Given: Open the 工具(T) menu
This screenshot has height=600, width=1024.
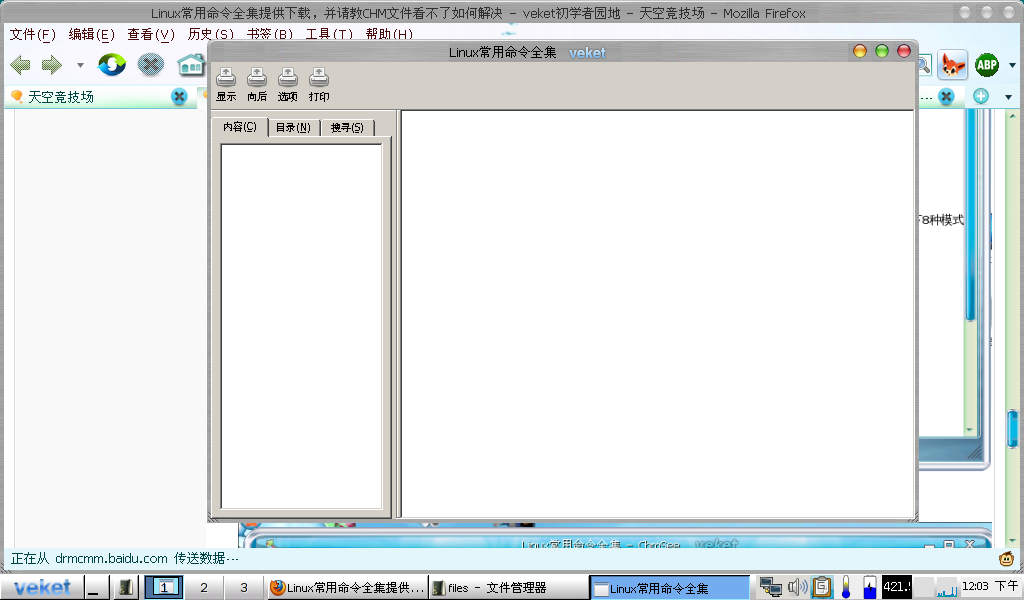Looking at the screenshot, I should pyautogui.click(x=329, y=34).
